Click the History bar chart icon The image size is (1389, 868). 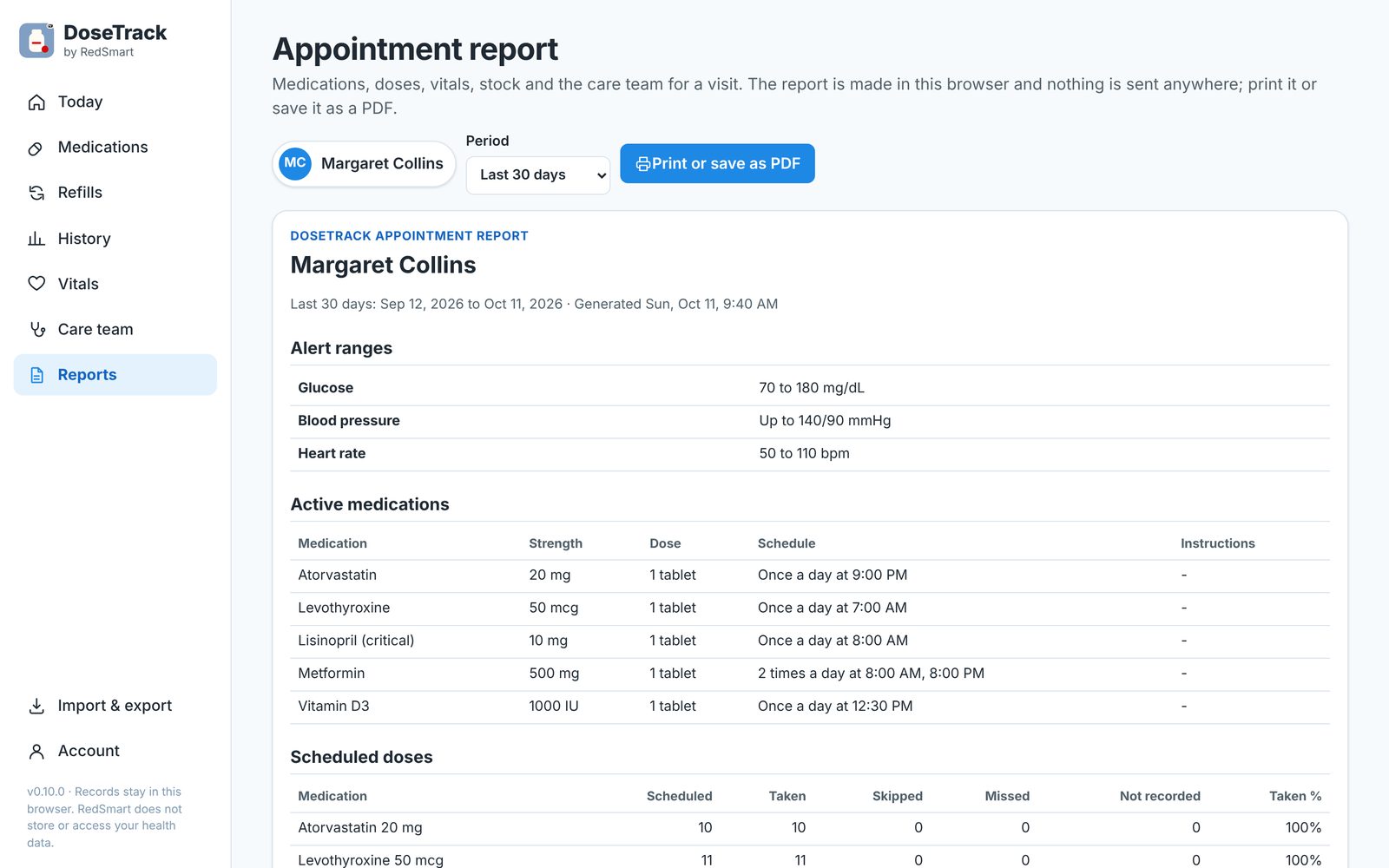tap(36, 239)
